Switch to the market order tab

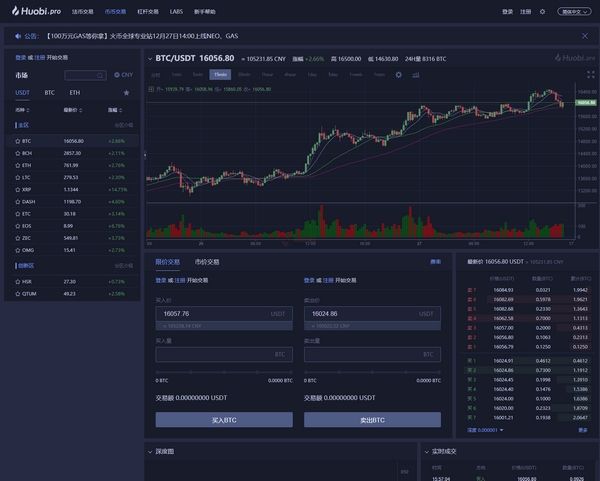tap(207, 262)
